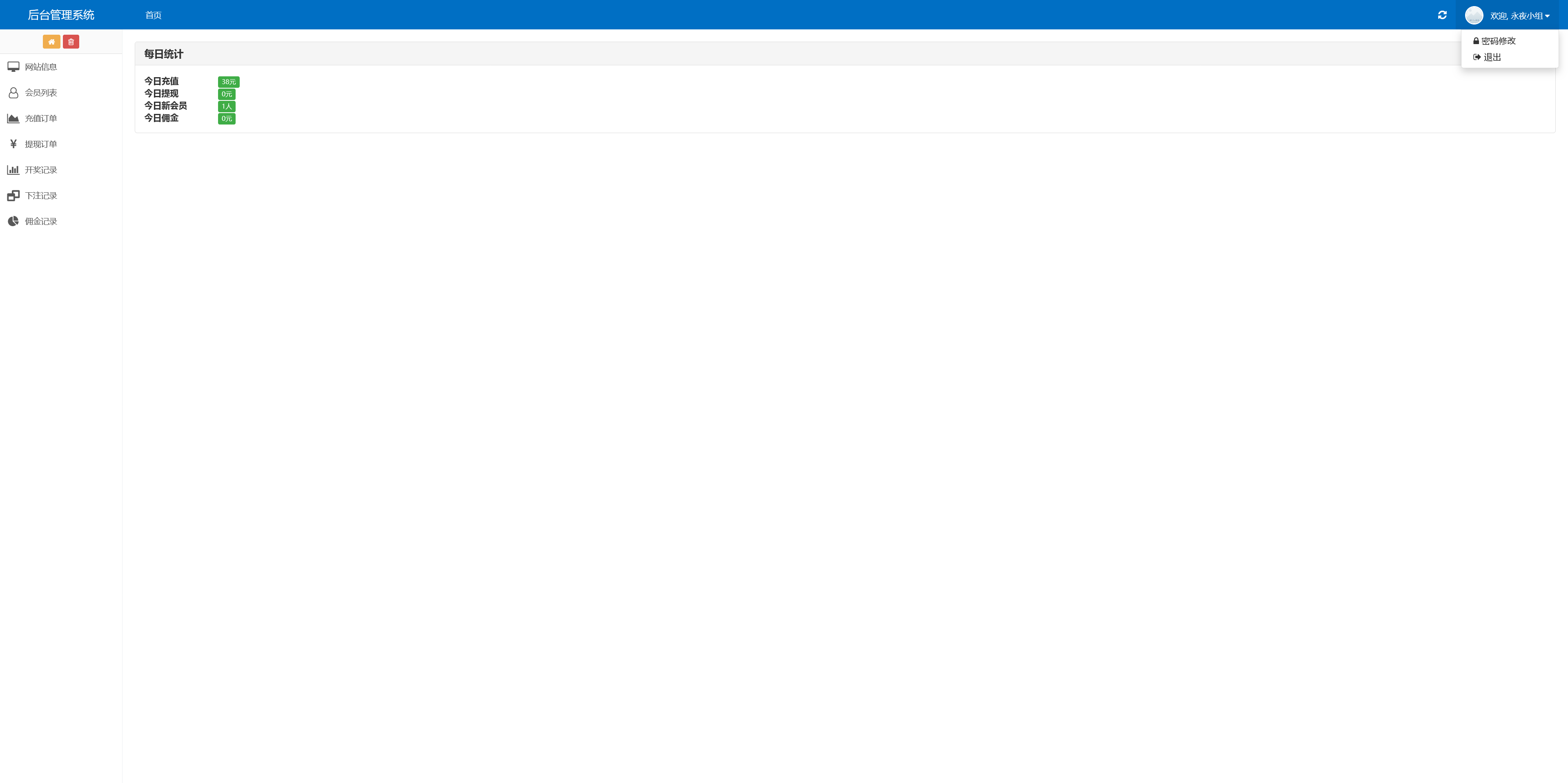The width and height of the screenshot is (1568, 783).
Task: Click the area chart icon beside 充值订单
Action: click(13, 118)
